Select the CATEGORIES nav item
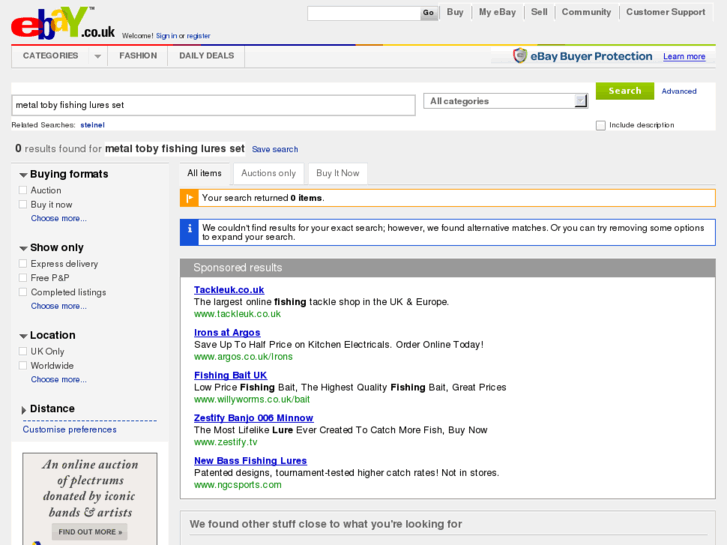 pyautogui.click(x=51, y=56)
